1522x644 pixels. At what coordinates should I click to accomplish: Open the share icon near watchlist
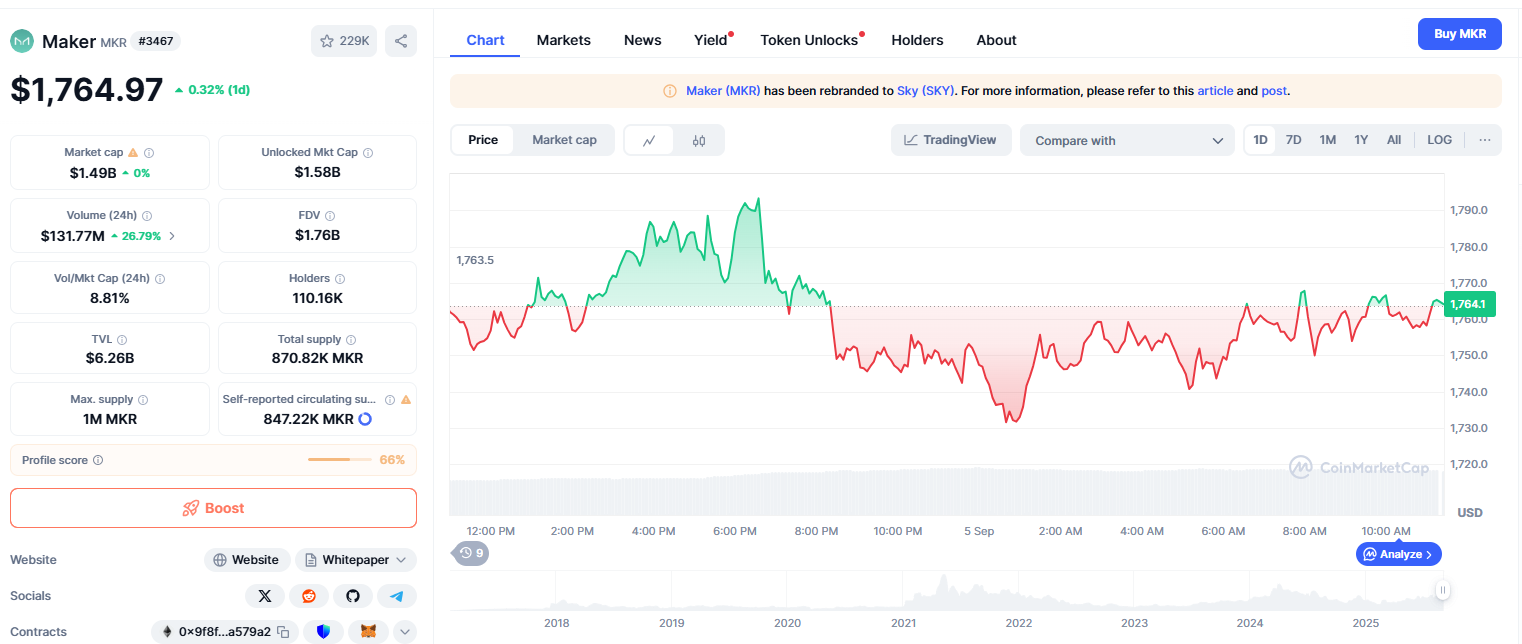(x=401, y=41)
